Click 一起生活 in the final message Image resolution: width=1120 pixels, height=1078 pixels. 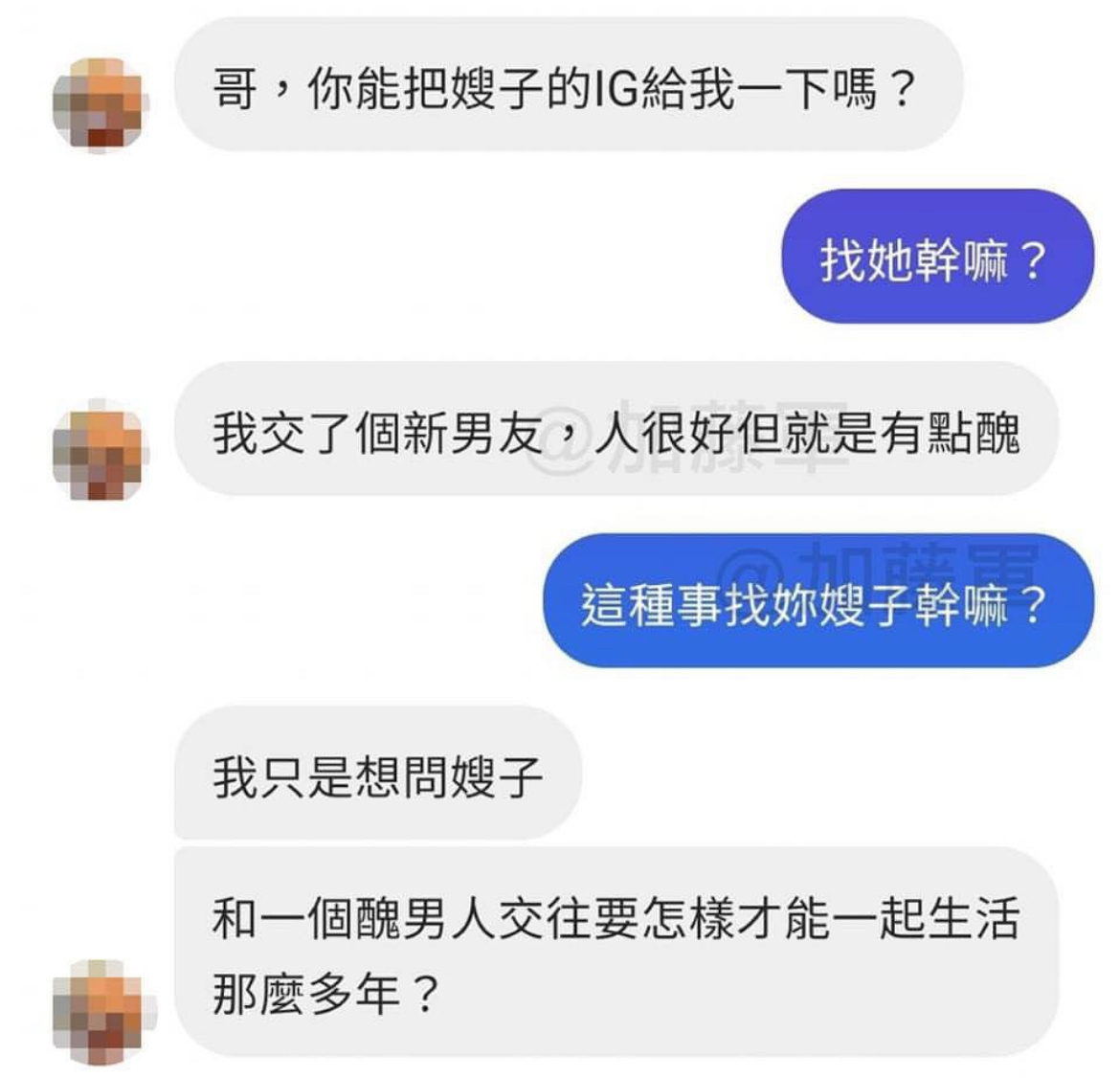coord(926,919)
